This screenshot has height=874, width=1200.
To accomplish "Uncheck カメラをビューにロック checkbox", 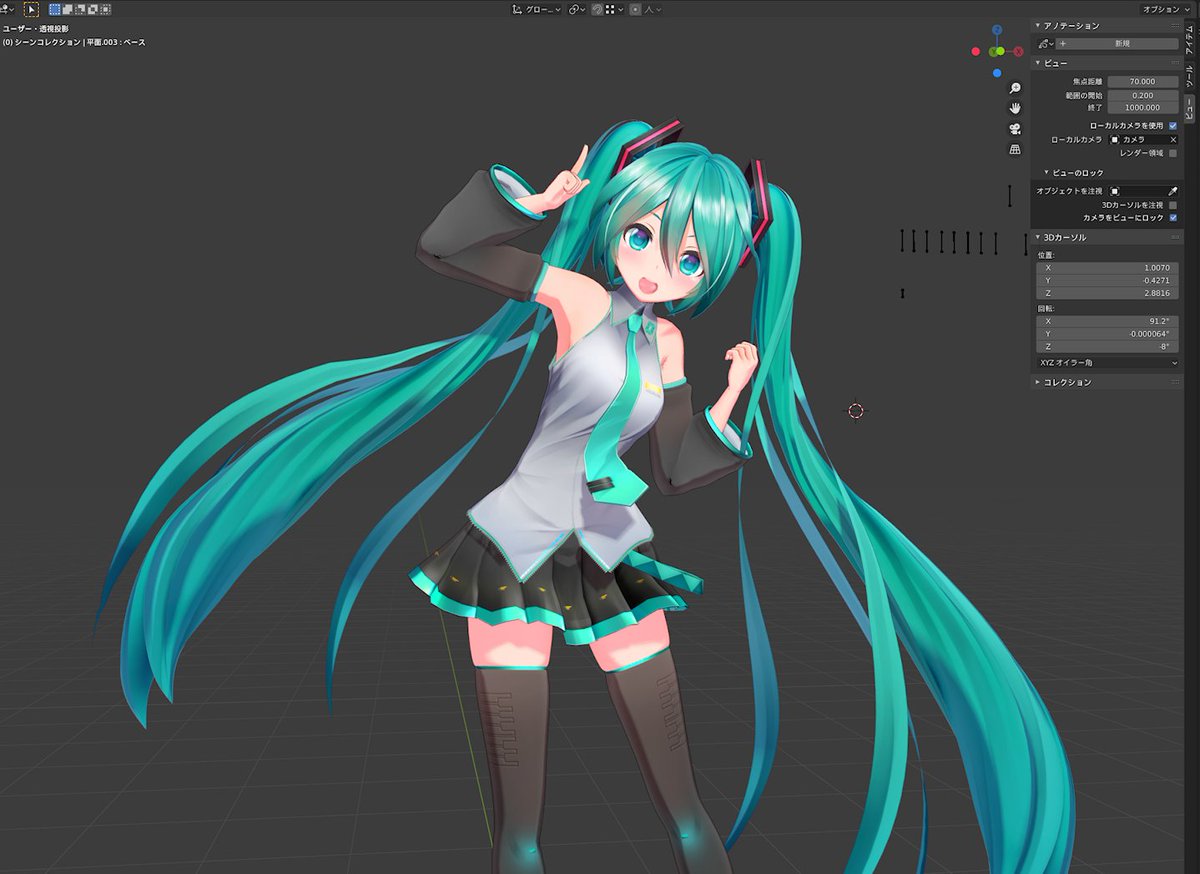I will pos(1172,217).
